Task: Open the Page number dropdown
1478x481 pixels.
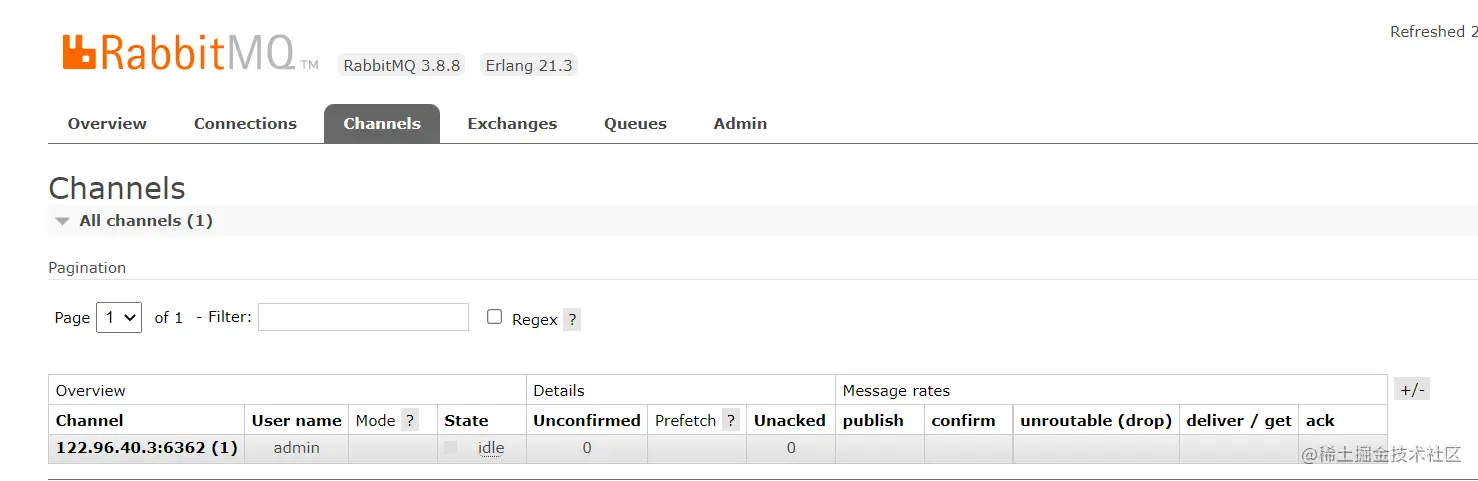Action: (x=119, y=317)
